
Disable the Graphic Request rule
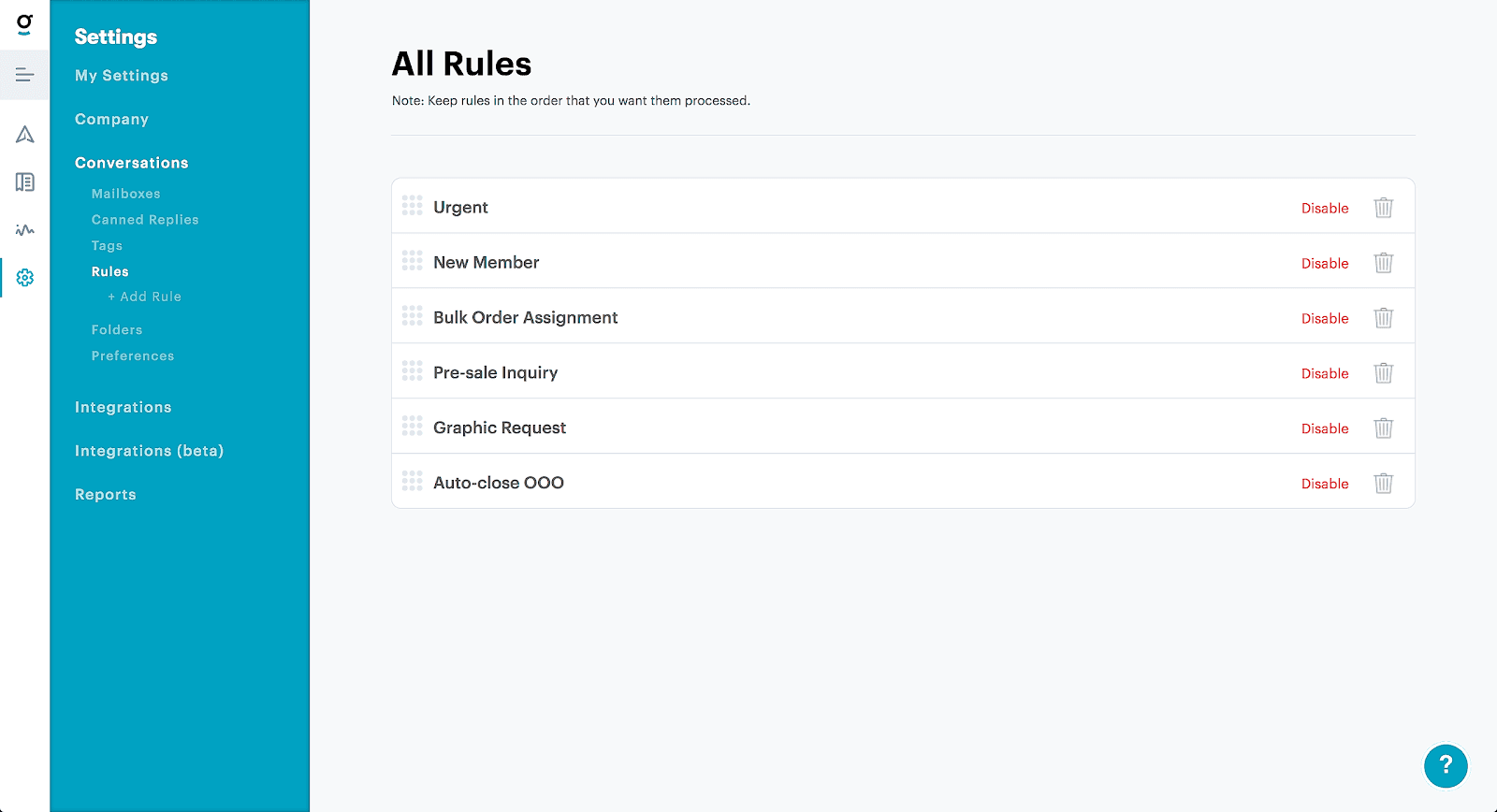[x=1324, y=428]
